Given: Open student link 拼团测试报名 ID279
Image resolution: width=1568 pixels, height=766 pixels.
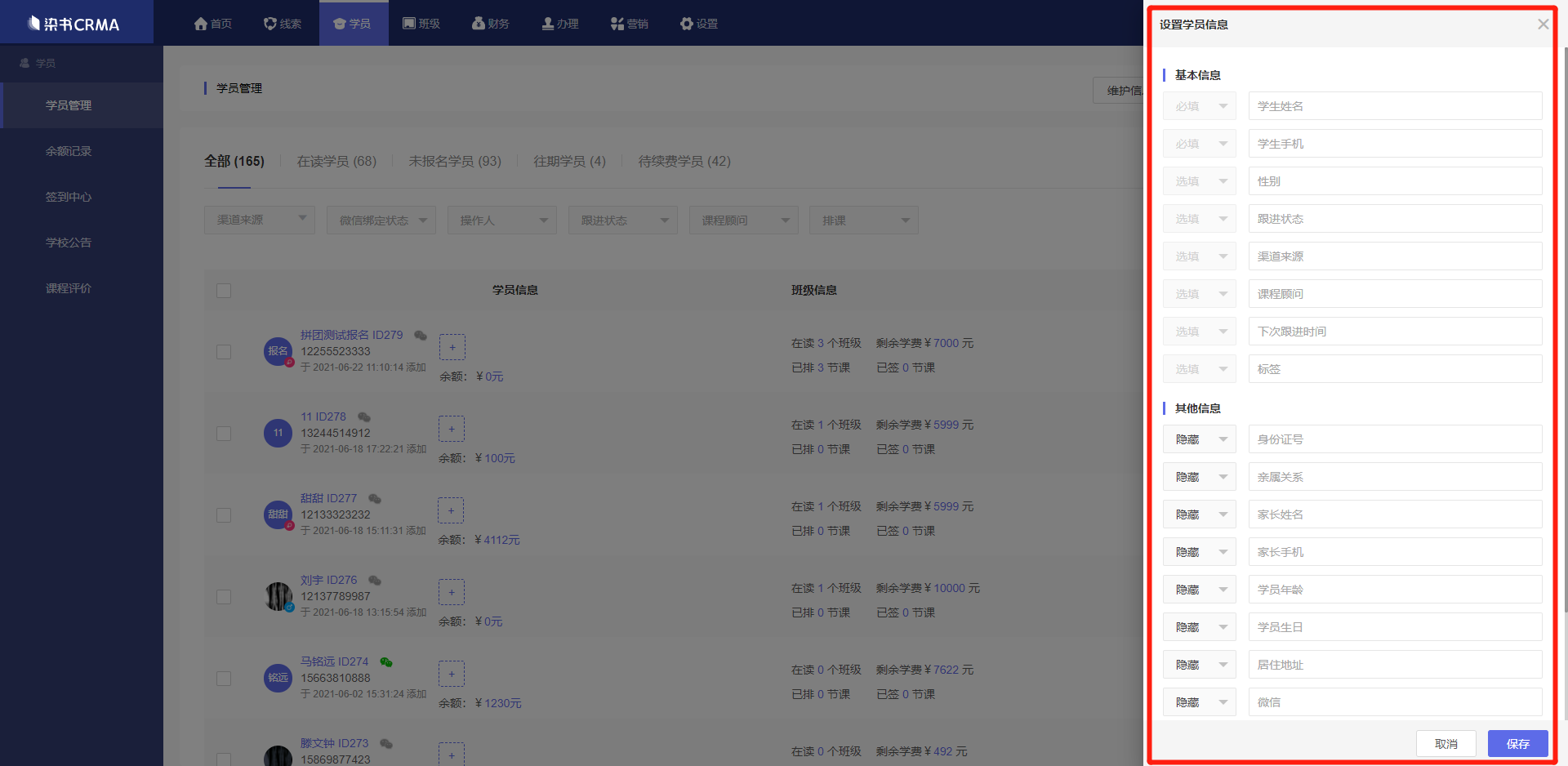Looking at the screenshot, I should [x=351, y=335].
